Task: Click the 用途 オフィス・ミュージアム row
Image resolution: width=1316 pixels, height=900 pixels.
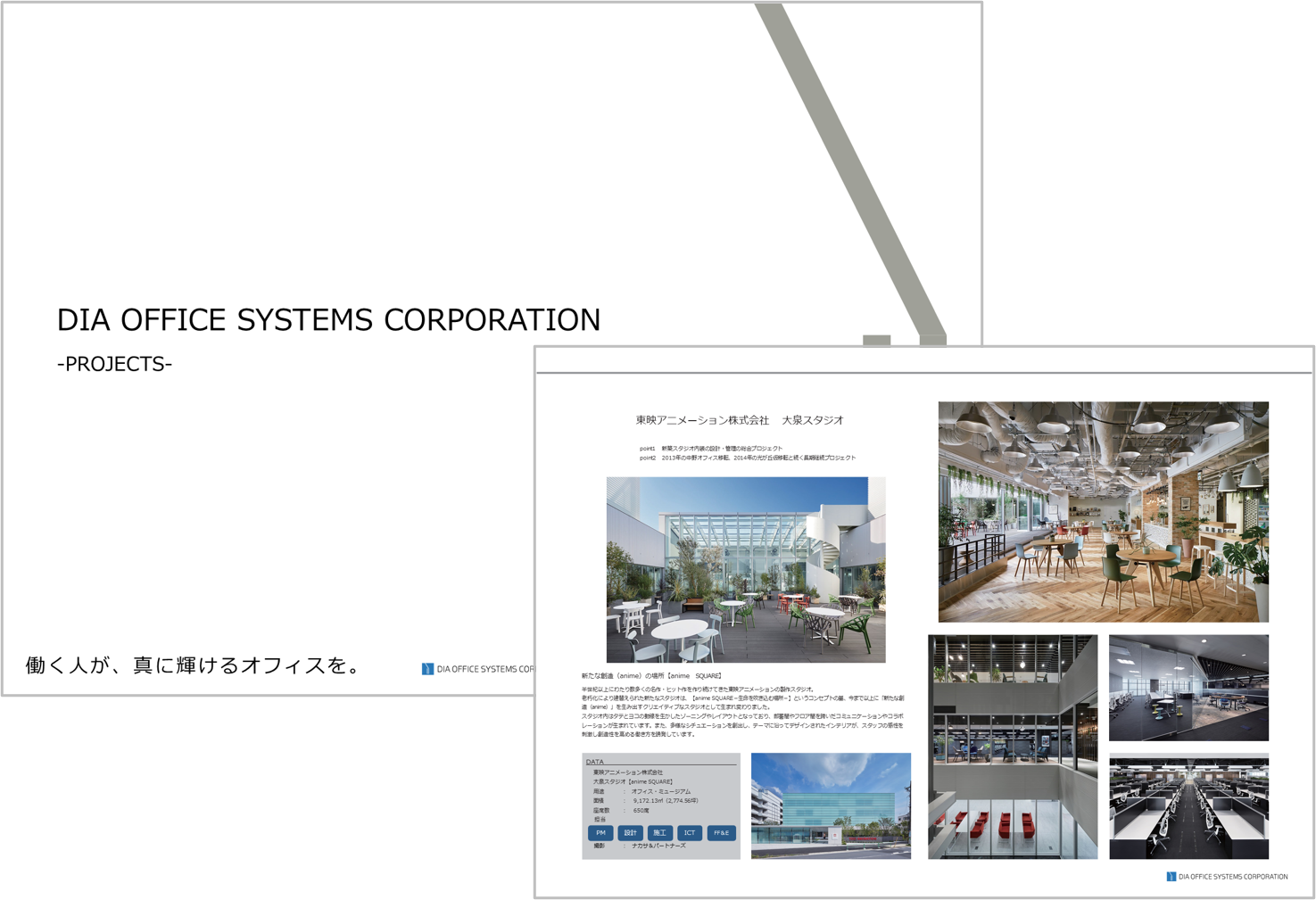Action: click(642, 791)
